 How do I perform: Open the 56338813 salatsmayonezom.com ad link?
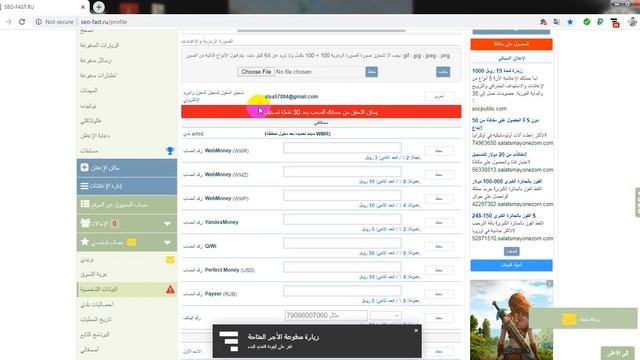point(513,169)
